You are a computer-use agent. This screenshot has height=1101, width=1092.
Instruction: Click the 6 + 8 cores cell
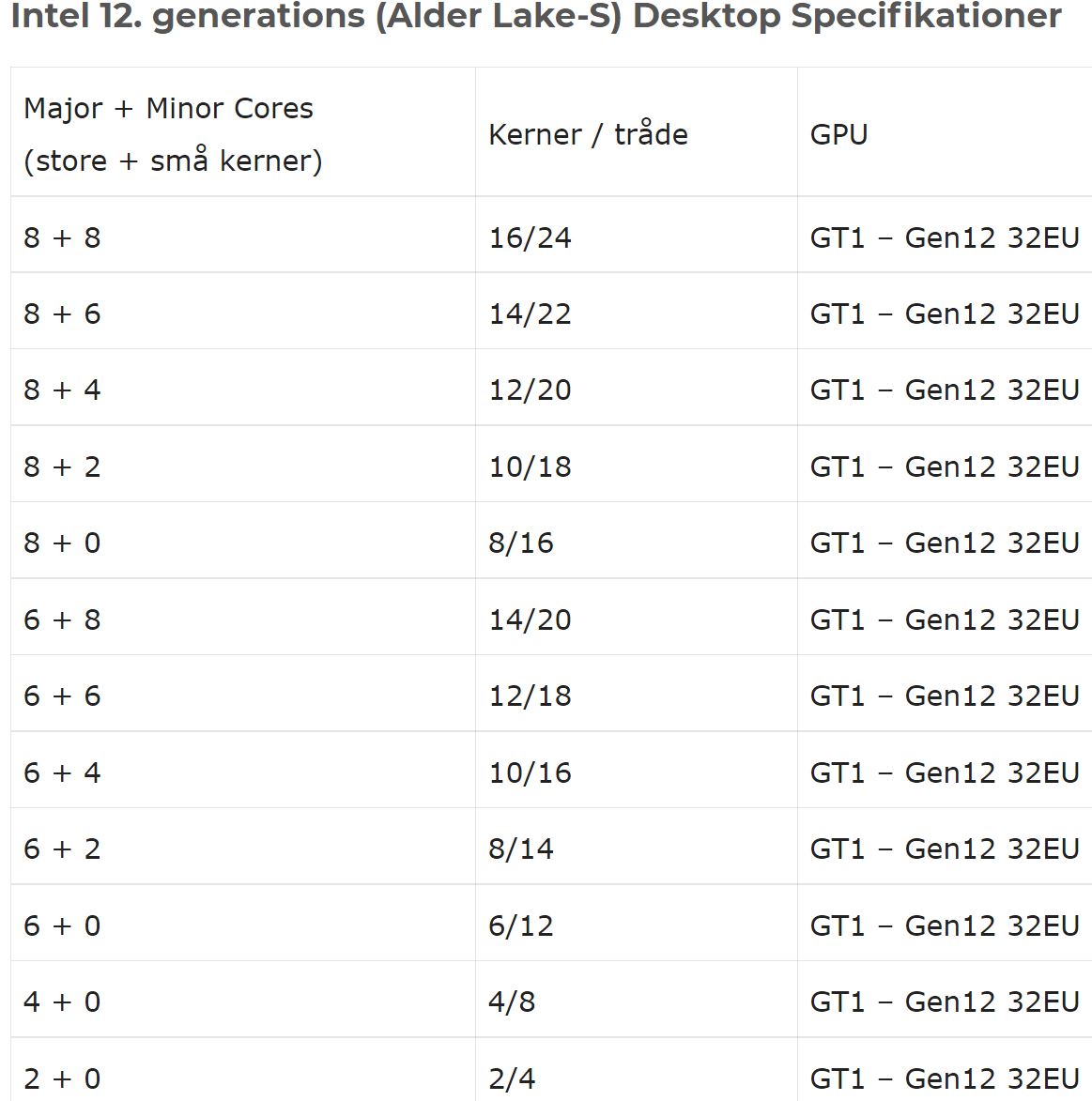pyautogui.click(x=243, y=618)
